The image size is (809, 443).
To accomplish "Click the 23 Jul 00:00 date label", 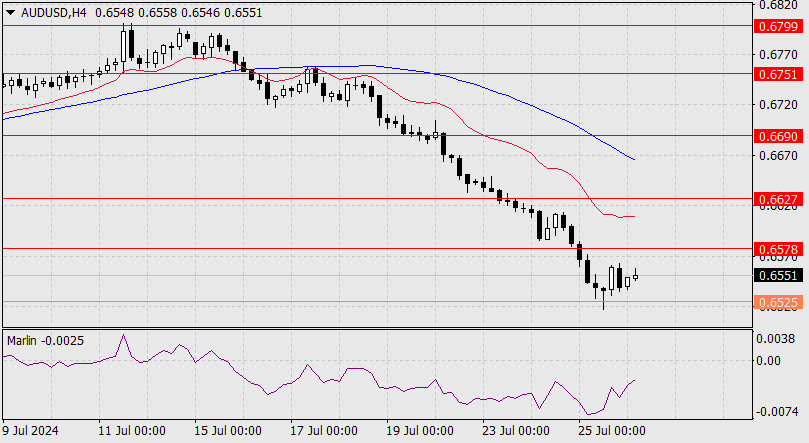I will (x=516, y=430).
